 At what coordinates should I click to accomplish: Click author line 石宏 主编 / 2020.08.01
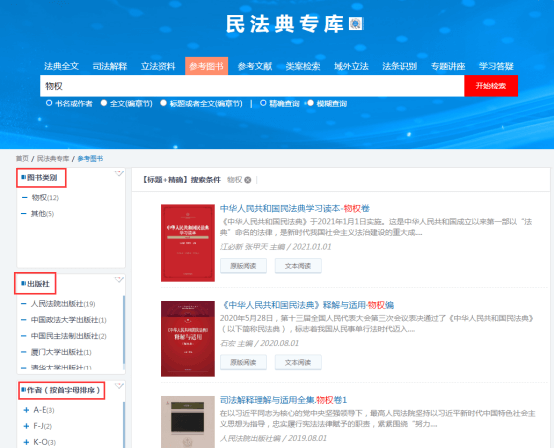pos(259,343)
